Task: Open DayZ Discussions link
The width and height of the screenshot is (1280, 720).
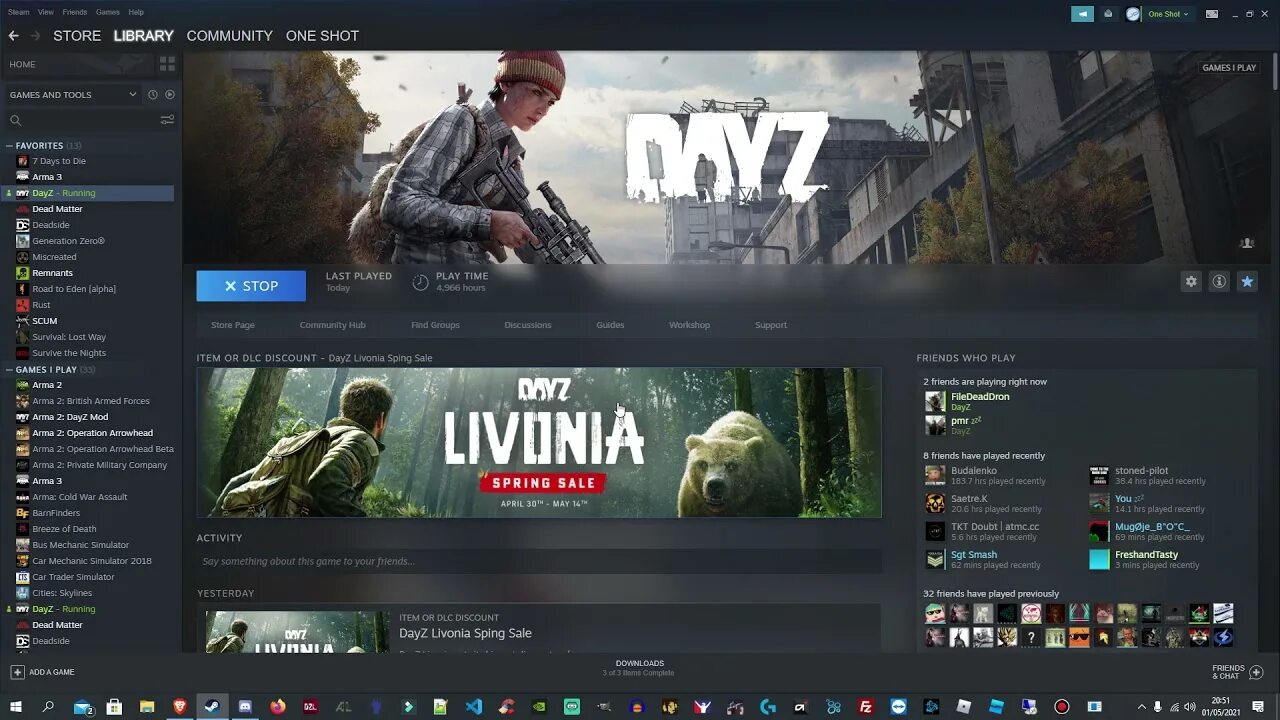Action: click(528, 325)
